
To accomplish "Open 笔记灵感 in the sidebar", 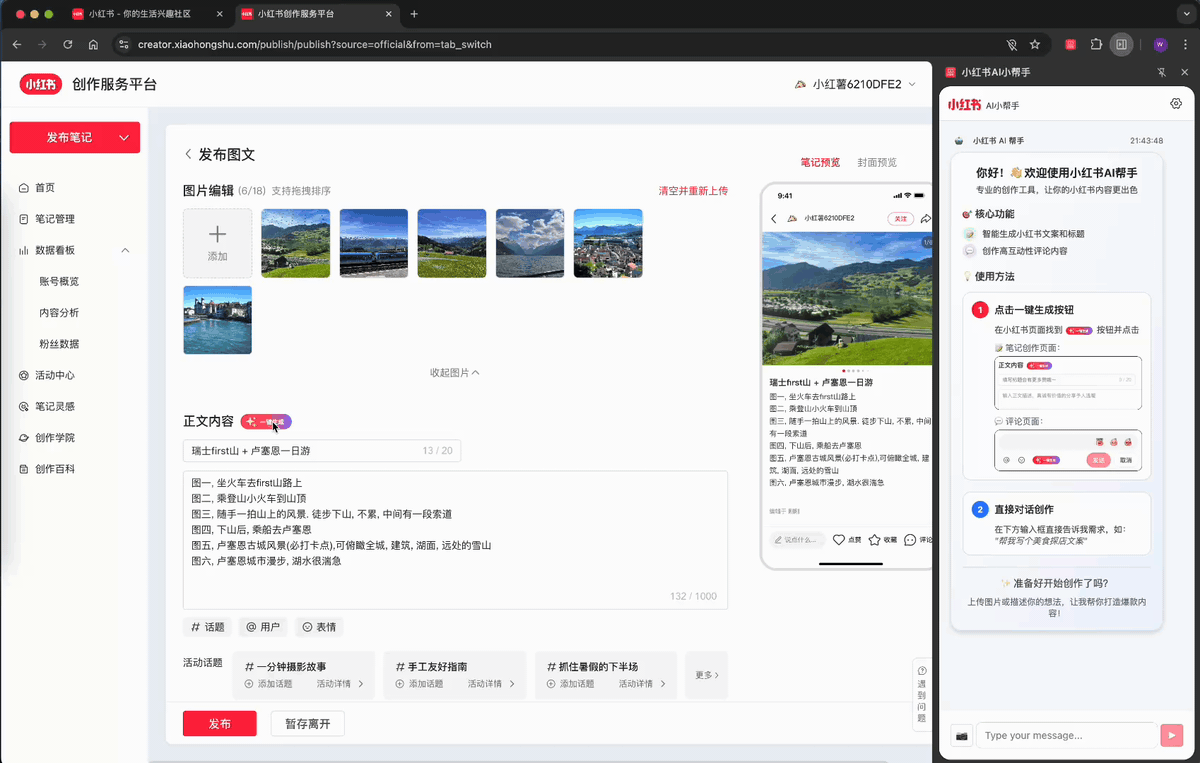I will (x=55, y=407).
